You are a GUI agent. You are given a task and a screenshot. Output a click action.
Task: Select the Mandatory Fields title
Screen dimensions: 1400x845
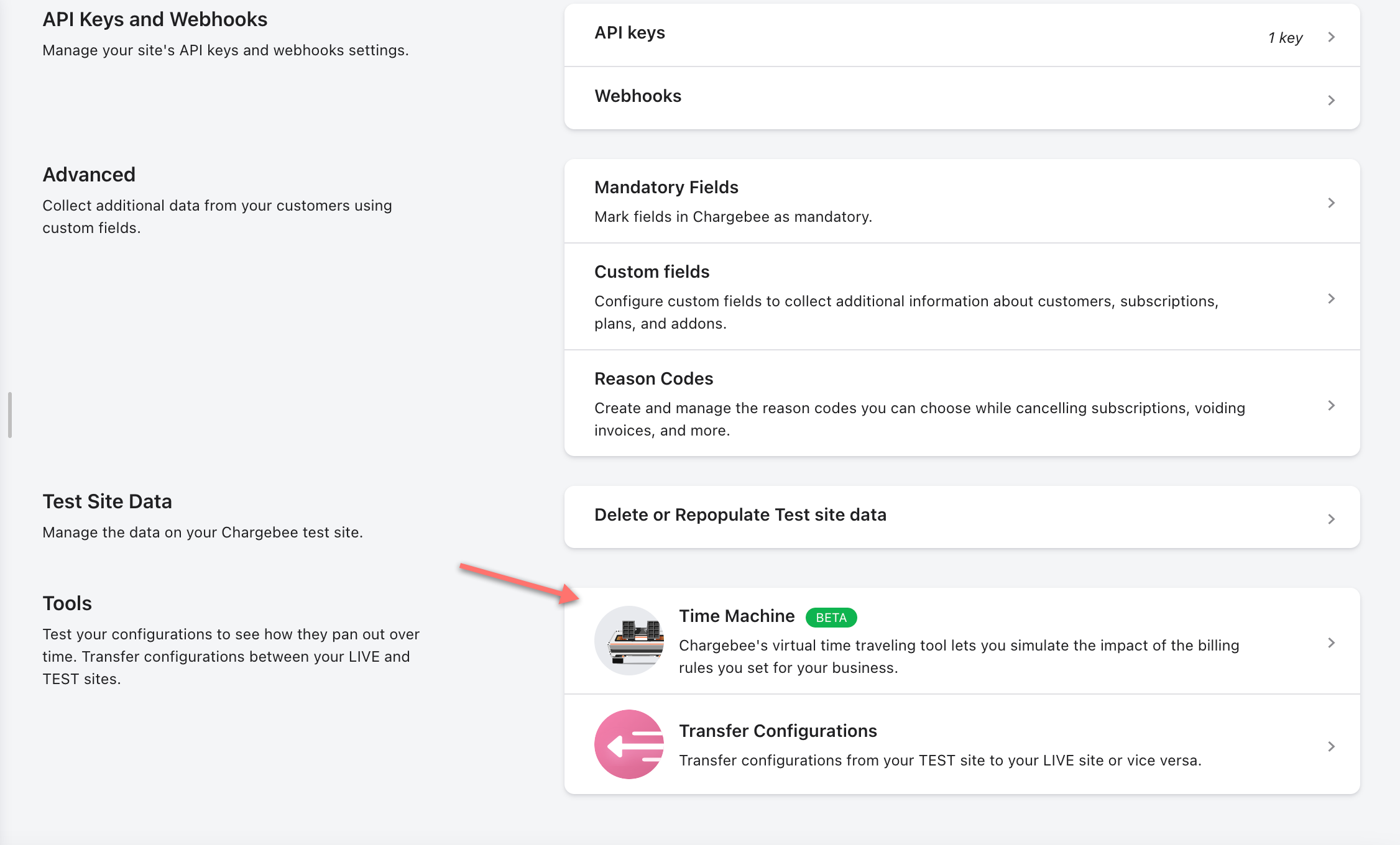click(666, 187)
